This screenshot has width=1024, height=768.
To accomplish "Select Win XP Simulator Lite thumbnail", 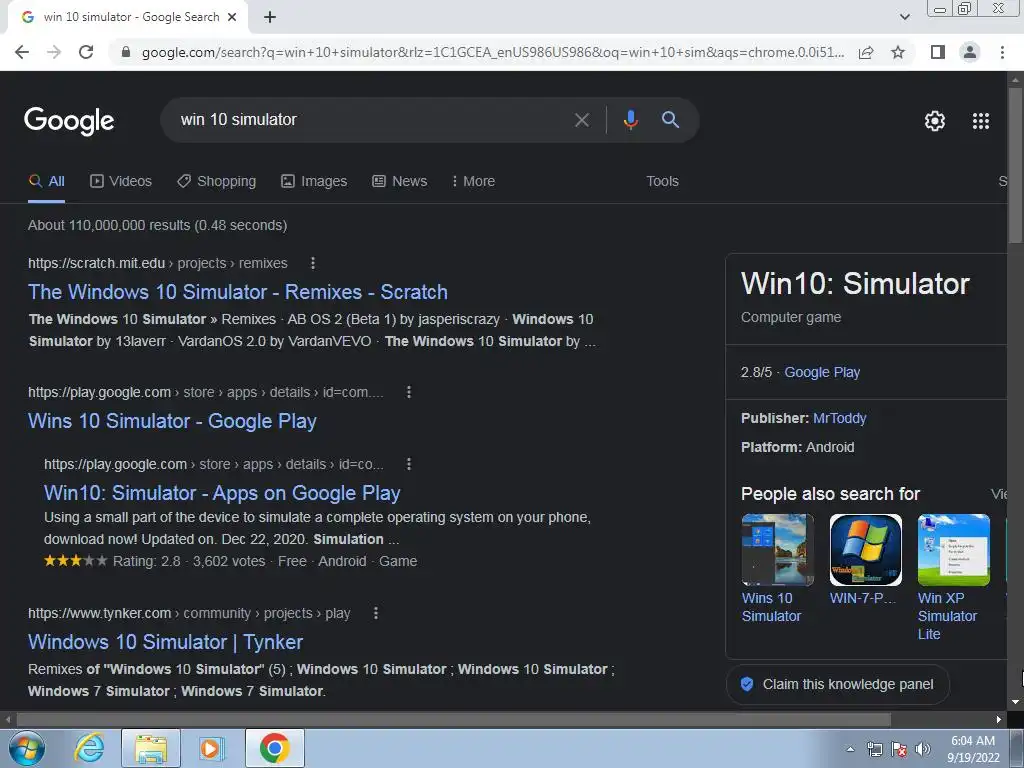I will point(953,550).
